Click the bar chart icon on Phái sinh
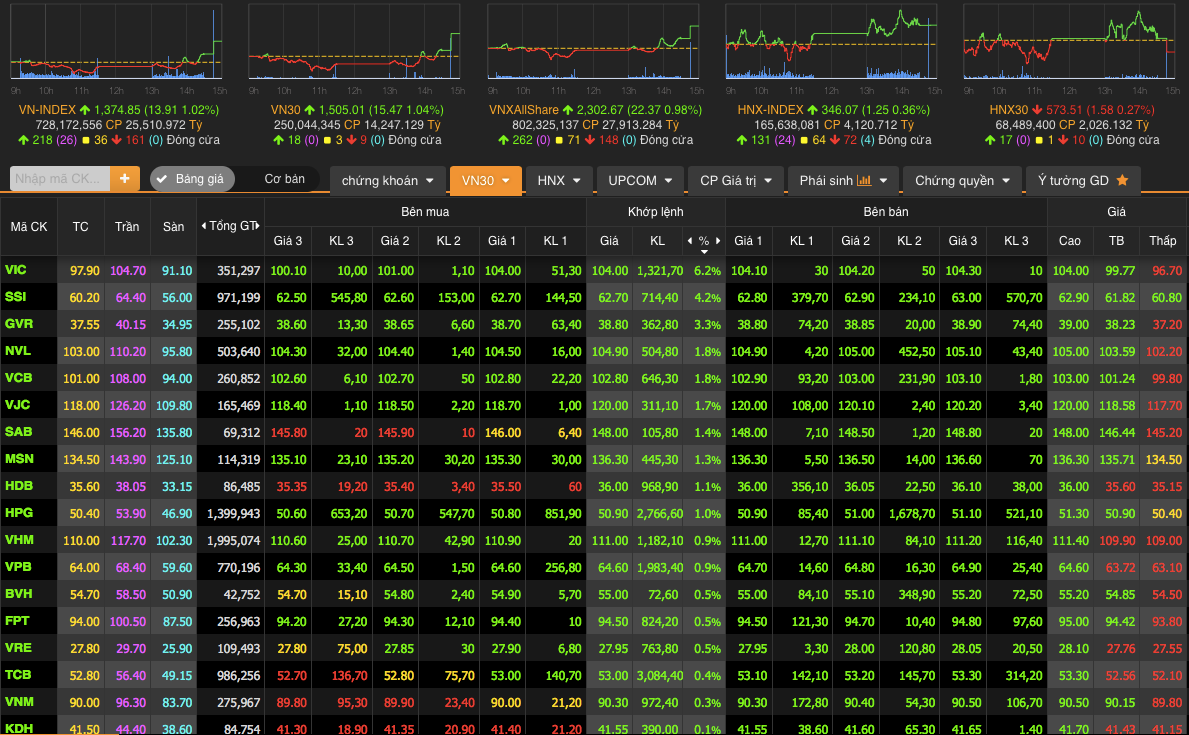This screenshot has height=735, width=1189. (x=864, y=181)
